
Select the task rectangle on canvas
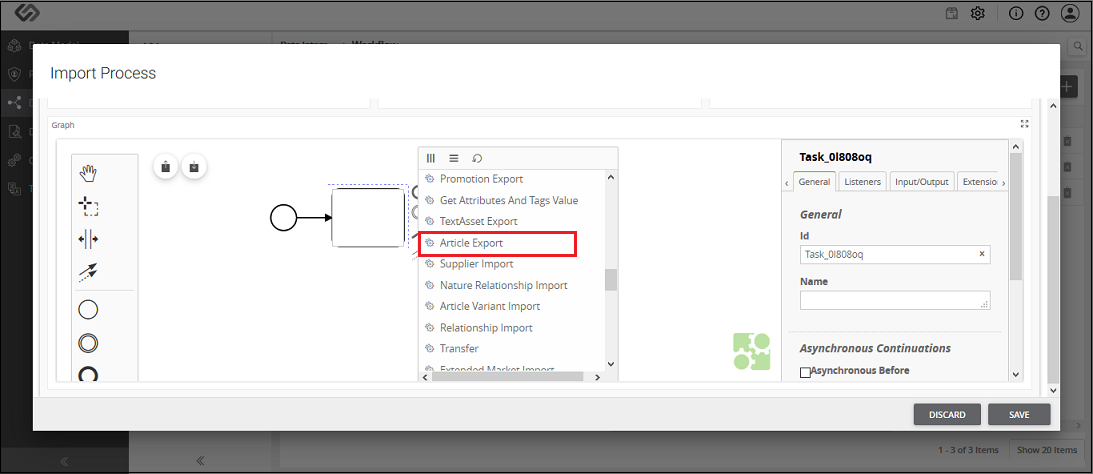click(368, 217)
